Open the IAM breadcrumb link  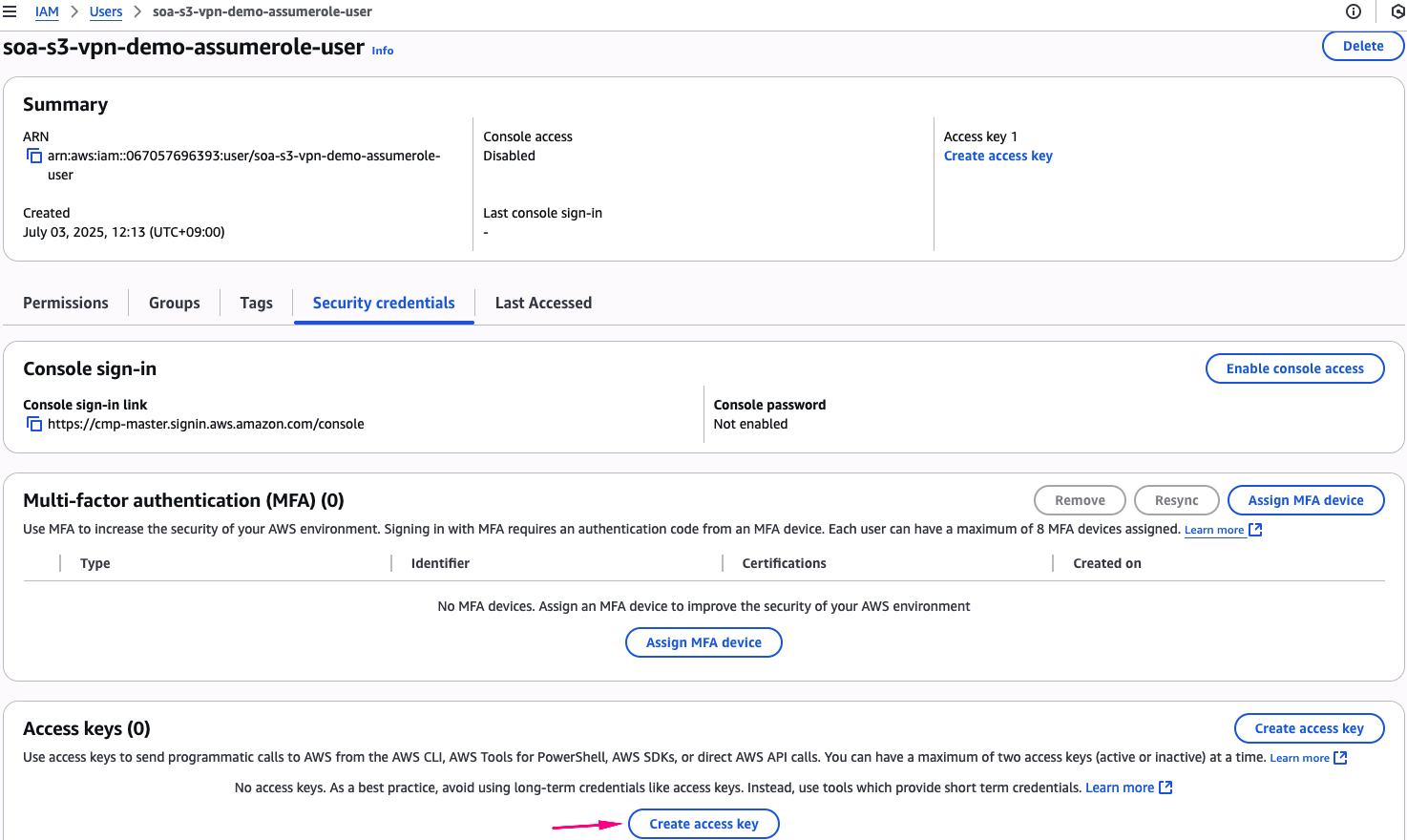pos(47,11)
